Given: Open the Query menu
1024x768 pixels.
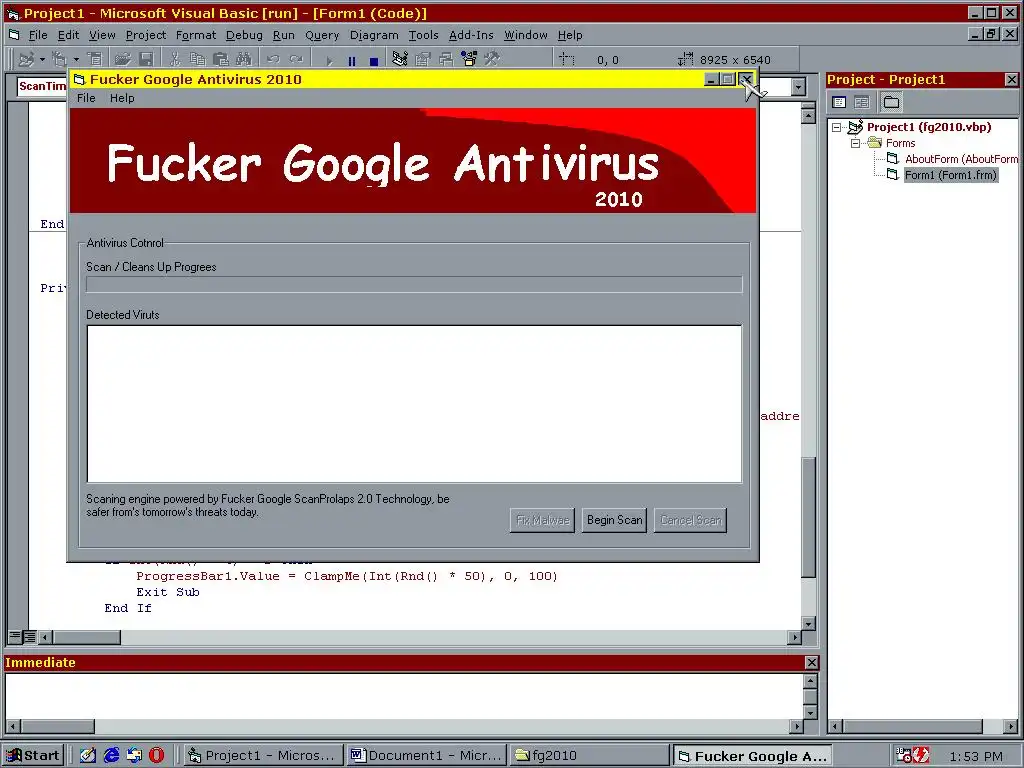Looking at the screenshot, I should [322, 35].
